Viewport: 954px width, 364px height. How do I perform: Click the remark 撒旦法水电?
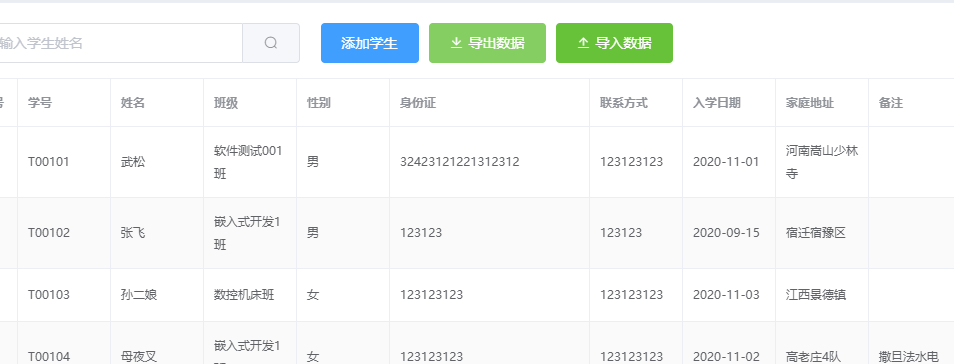click(909, 357)
